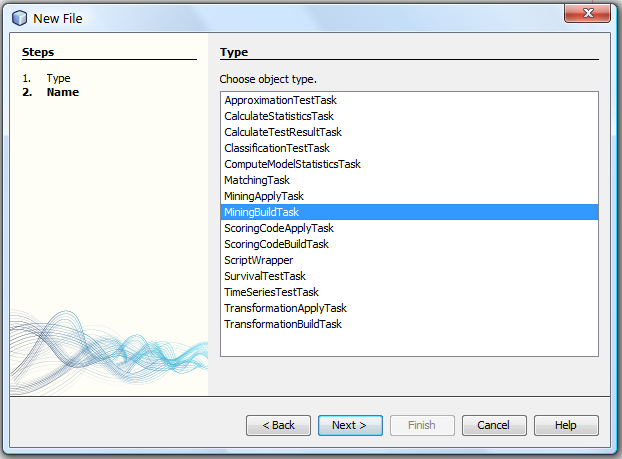Select CalculateTestResultTask entry
Screen dimensions: 622x459
pos(283,132)
